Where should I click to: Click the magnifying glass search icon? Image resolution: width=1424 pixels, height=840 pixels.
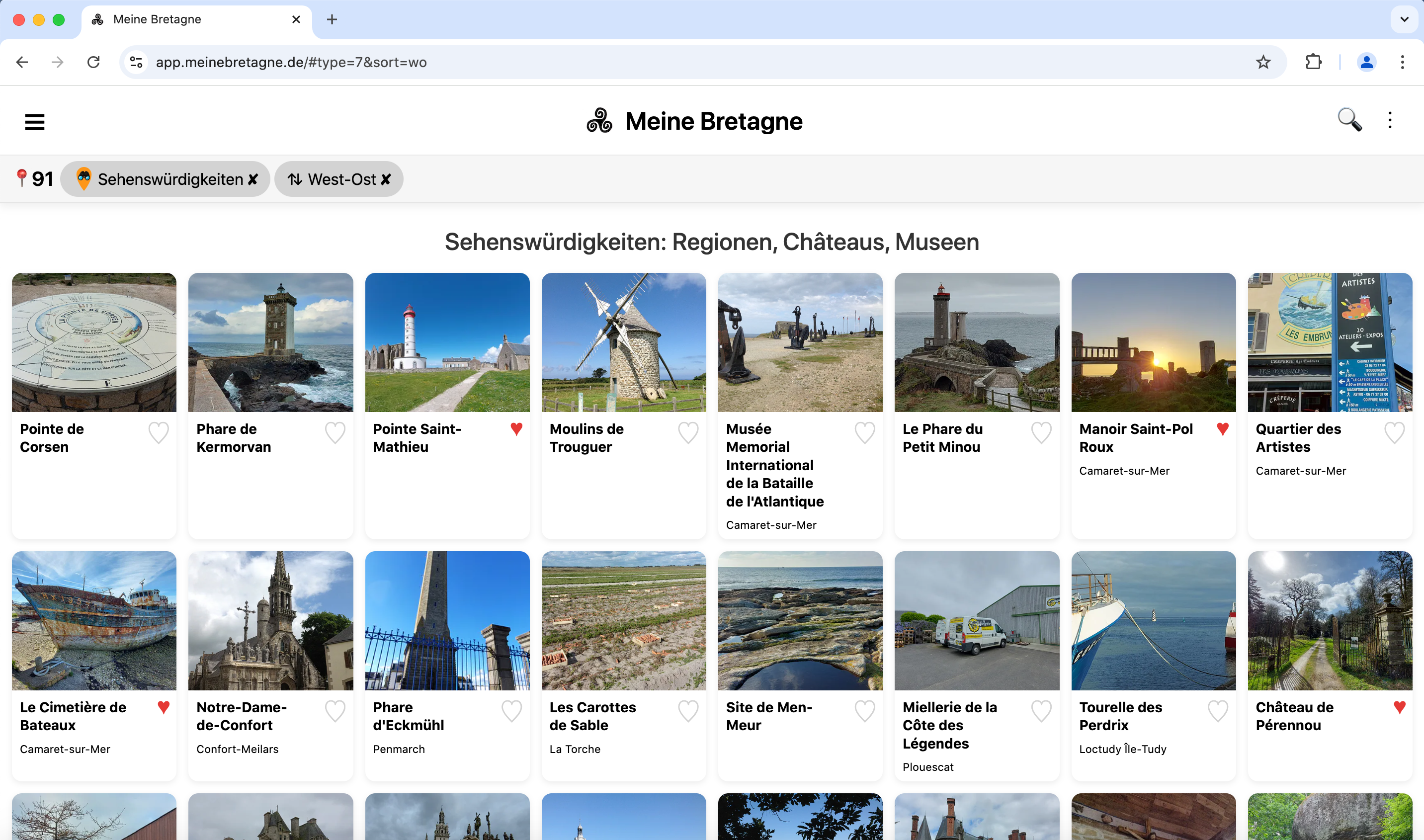tap(1349, 120)
